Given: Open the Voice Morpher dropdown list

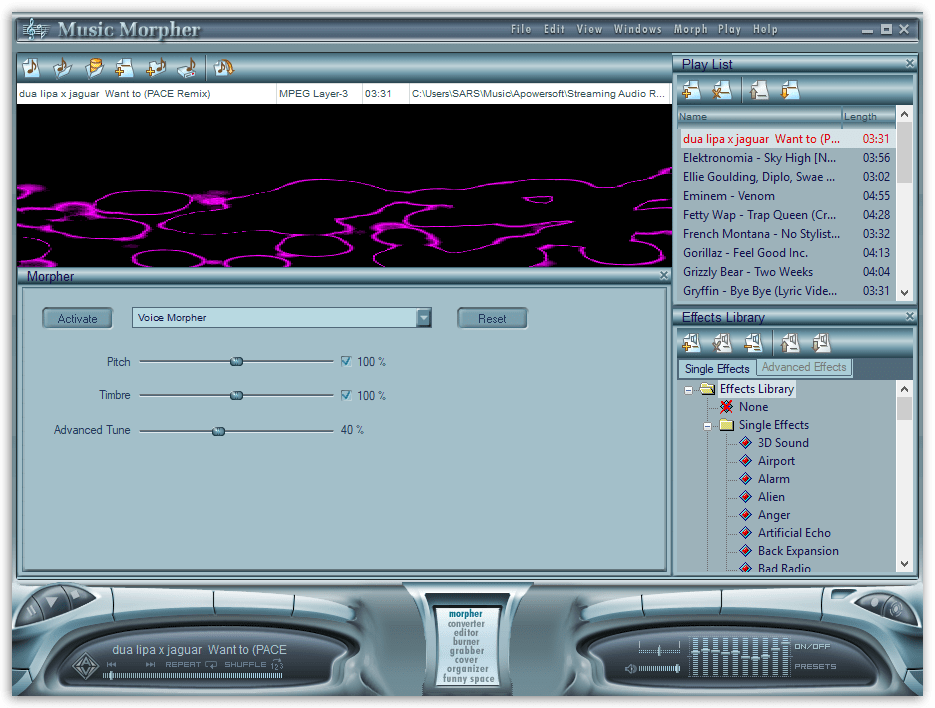Looking at the screenshot, I should [424, 318].
